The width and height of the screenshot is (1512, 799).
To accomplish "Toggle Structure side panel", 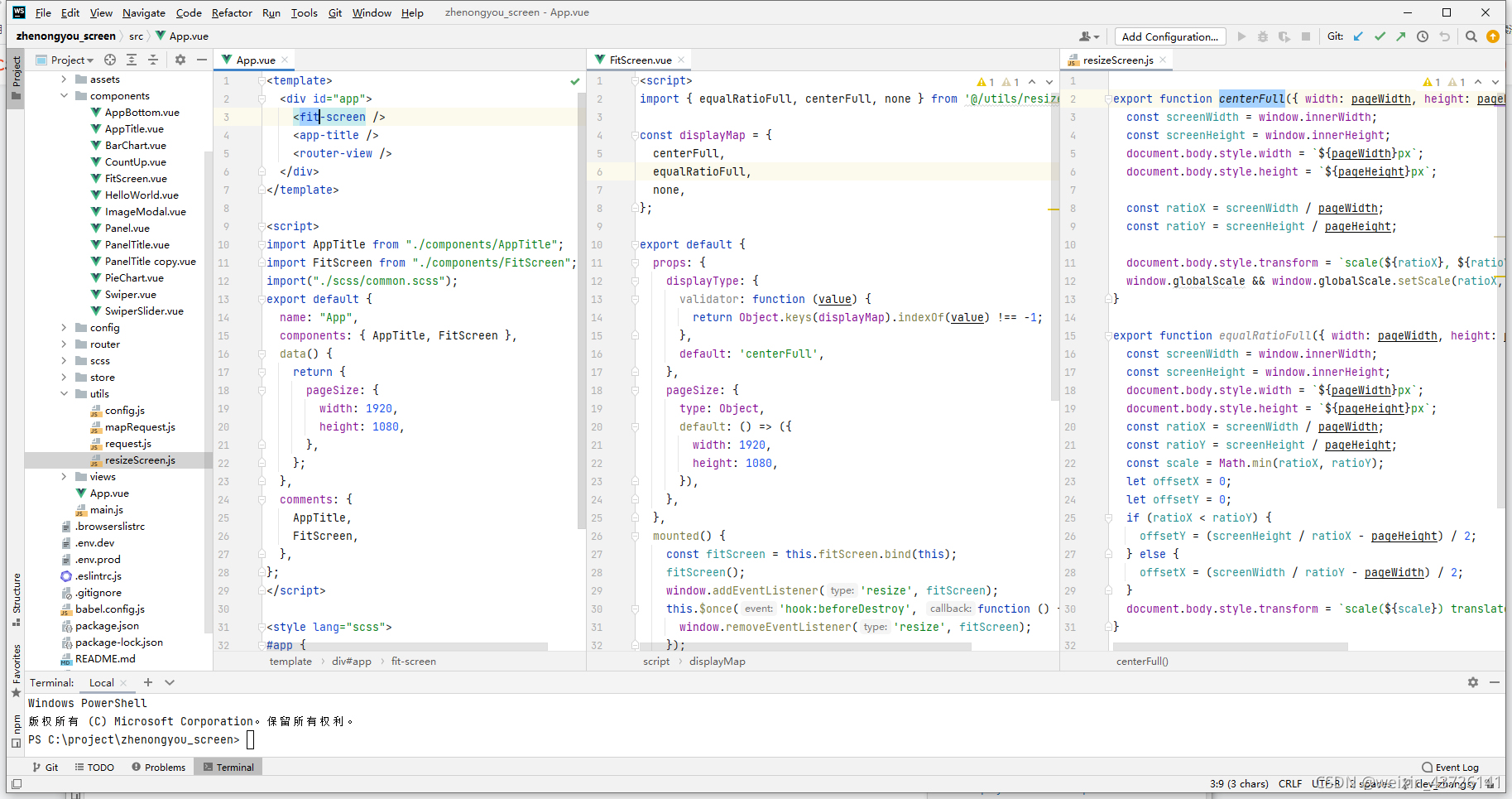I will click(x=16, y=599).
